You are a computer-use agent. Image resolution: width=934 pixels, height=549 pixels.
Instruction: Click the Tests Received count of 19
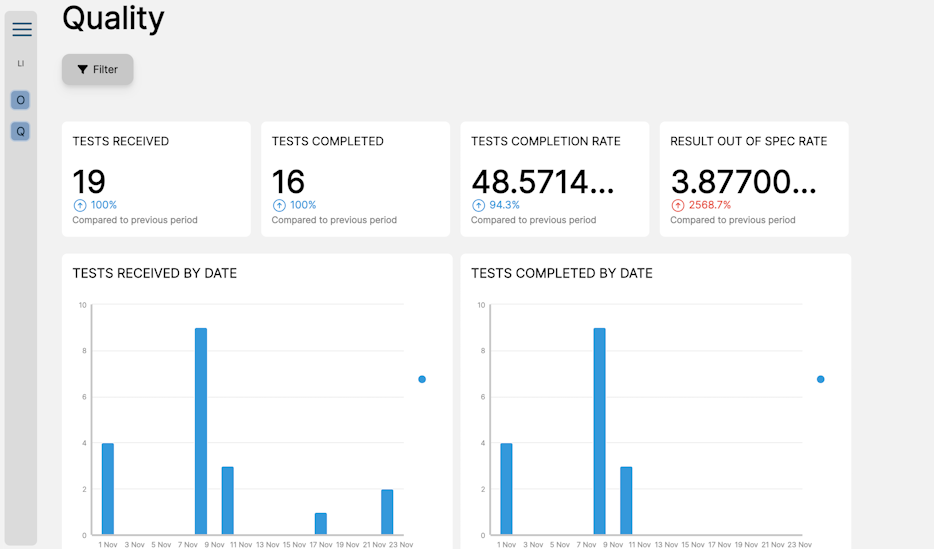(89, 182)
